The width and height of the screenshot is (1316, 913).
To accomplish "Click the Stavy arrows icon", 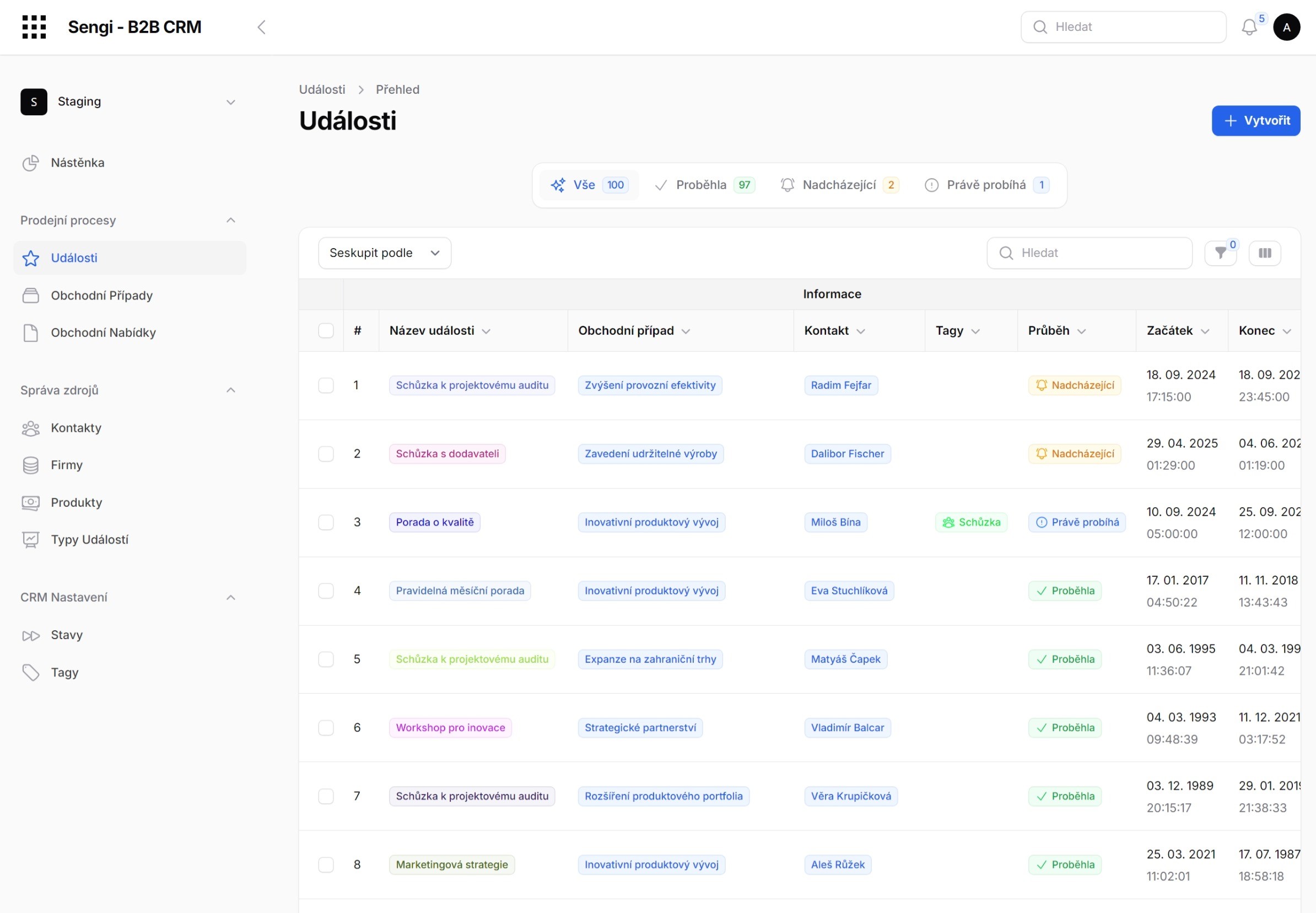I will coord(30,636).
